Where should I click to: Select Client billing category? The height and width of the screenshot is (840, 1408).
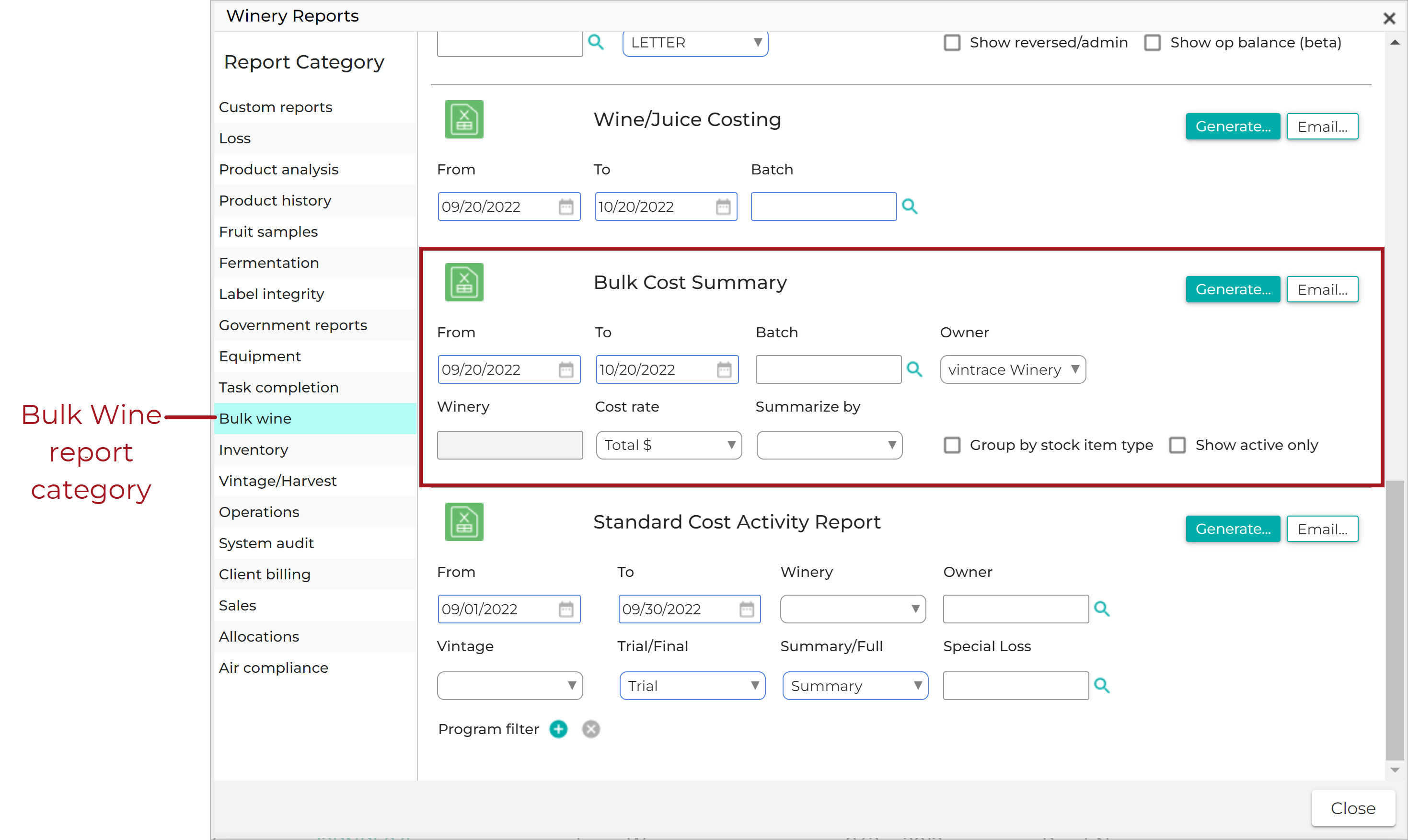315,574
